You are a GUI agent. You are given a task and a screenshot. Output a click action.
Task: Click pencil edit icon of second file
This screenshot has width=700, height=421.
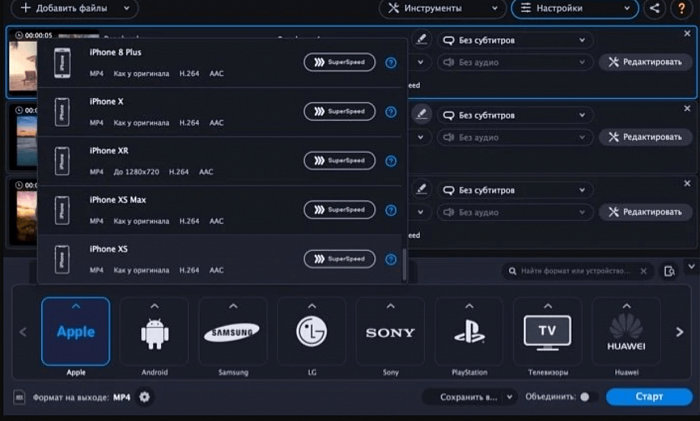pos(421,114)
